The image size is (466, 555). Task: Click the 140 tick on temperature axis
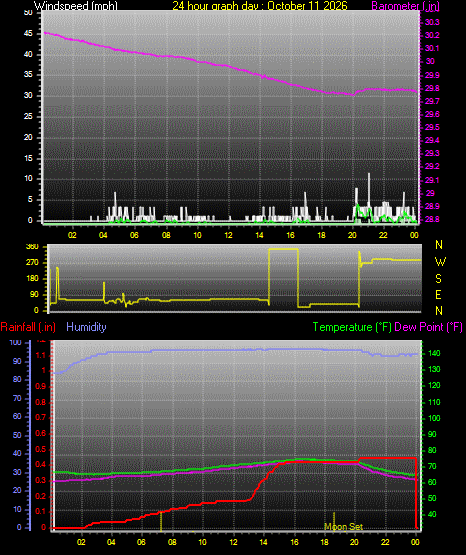point(434,353)
